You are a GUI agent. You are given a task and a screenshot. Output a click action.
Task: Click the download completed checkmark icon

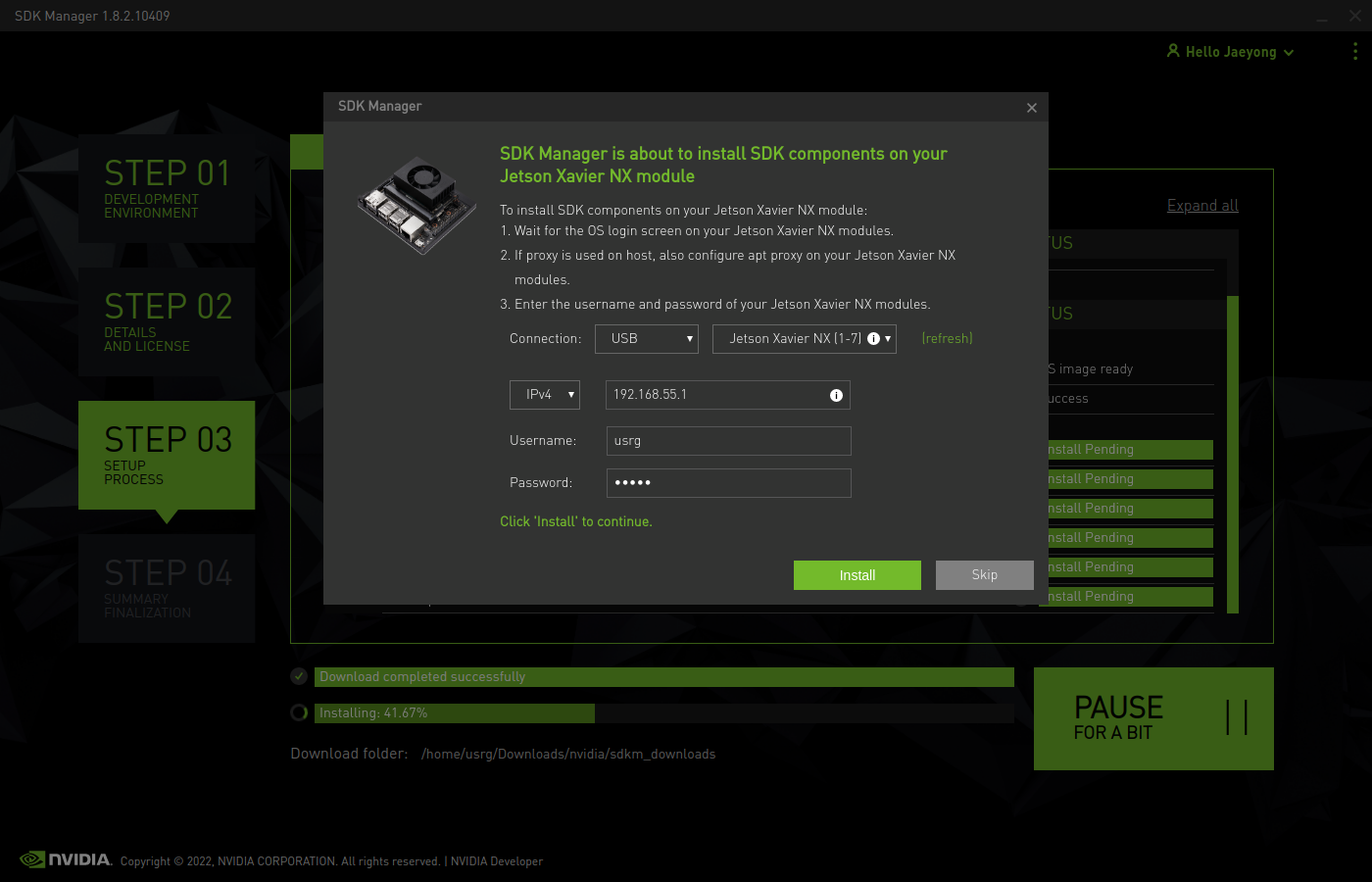[299, 676]
